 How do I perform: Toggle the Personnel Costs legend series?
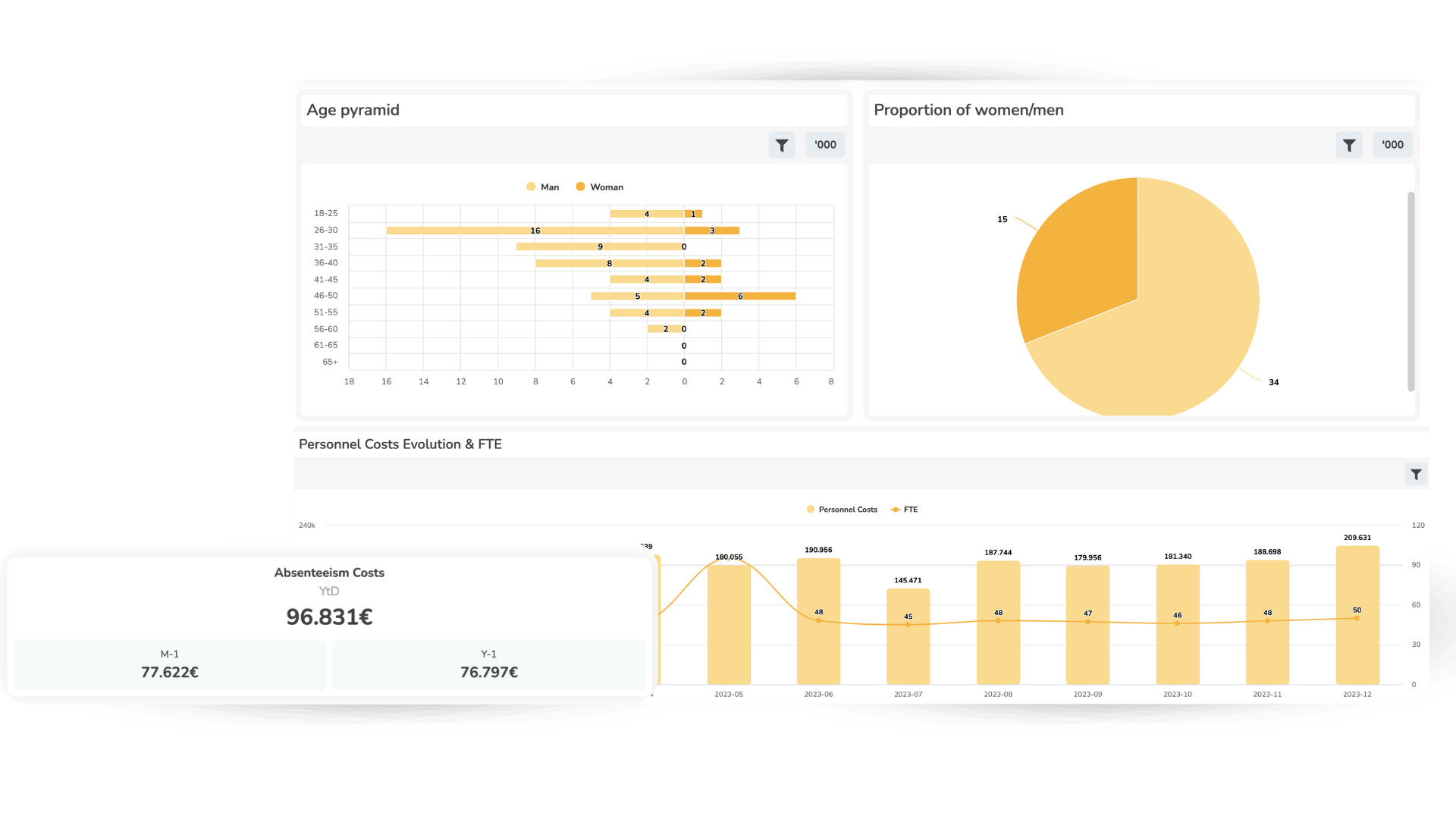(x=842, y=510)
